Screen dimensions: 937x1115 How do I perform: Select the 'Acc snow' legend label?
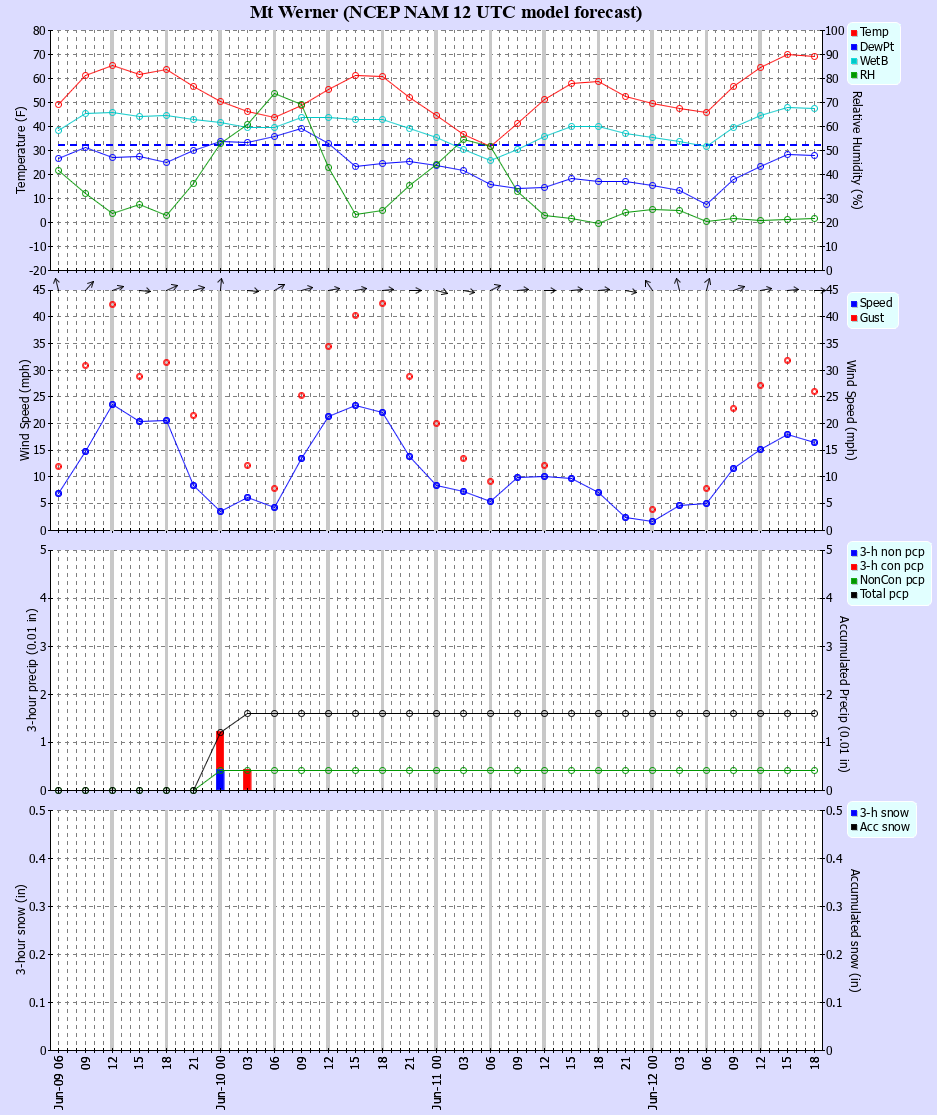[884, 827]
